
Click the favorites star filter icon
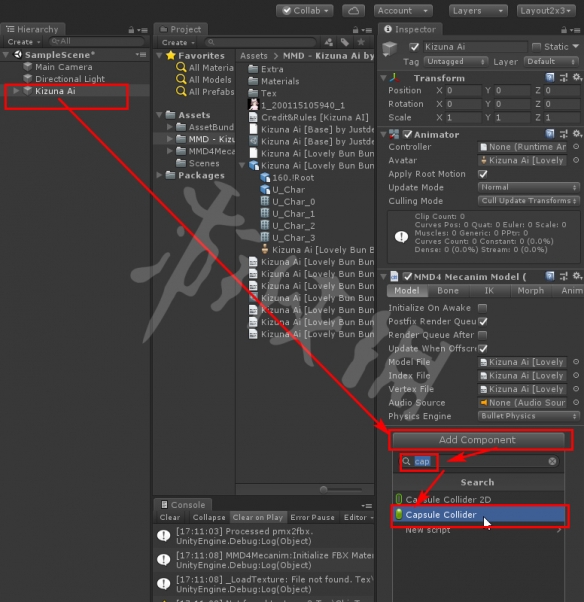pos(361,42)
